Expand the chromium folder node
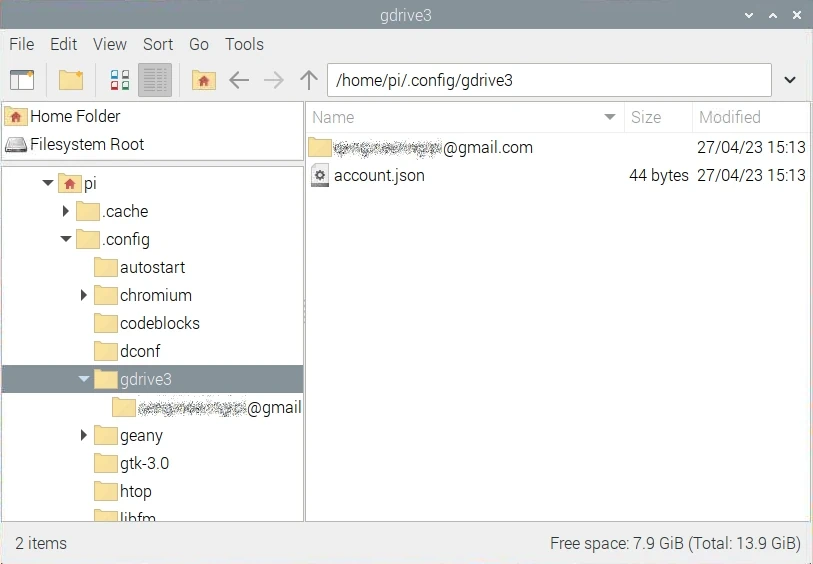This screenshot has width=813, height=564. click(84, 295)
